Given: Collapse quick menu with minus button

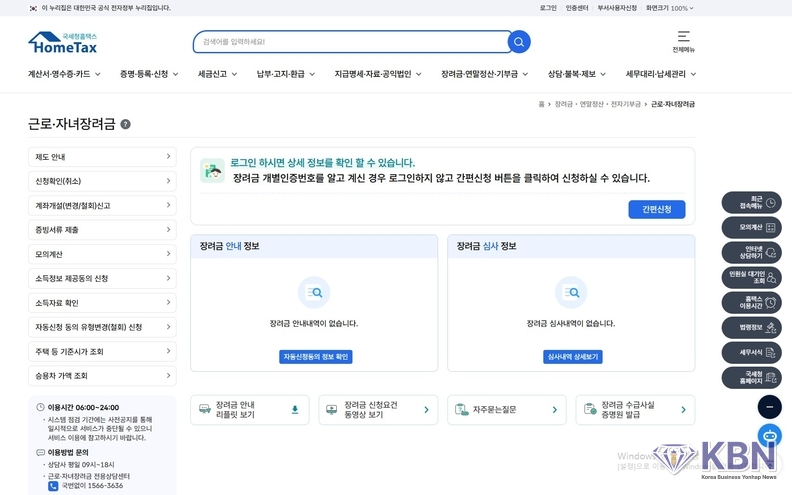Looking at the screenshot, I should (x=768, y=407).
